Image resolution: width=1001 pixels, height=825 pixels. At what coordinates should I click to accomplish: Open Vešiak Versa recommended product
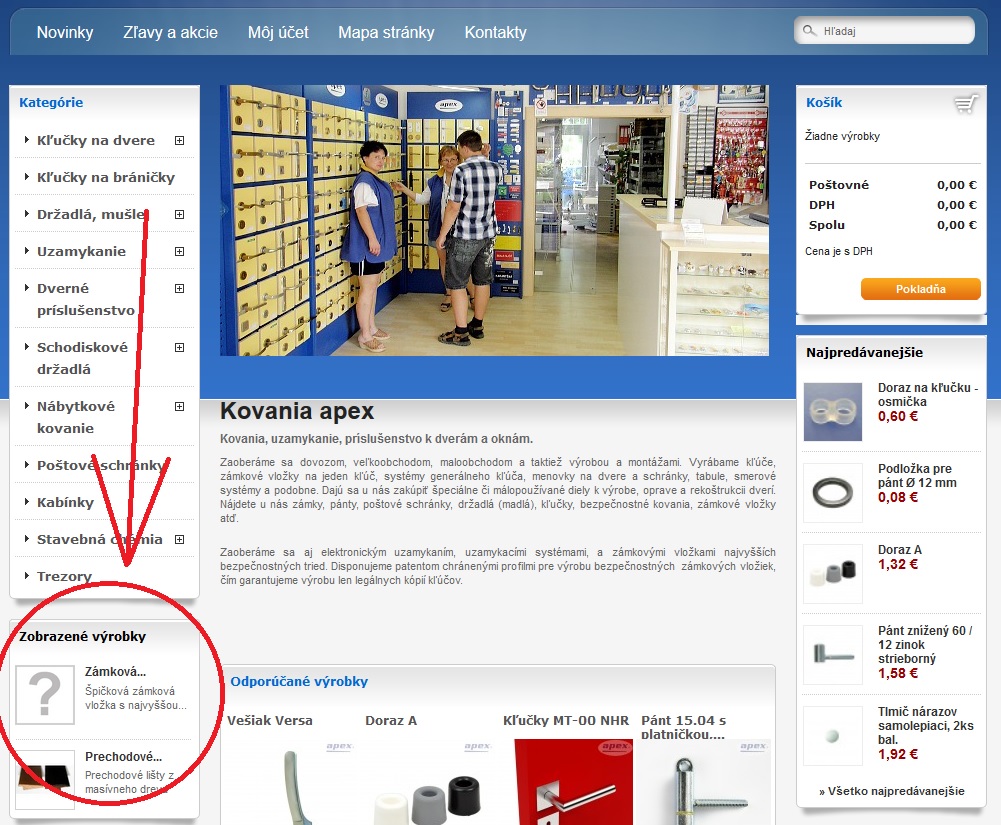[x=270, y=721]
